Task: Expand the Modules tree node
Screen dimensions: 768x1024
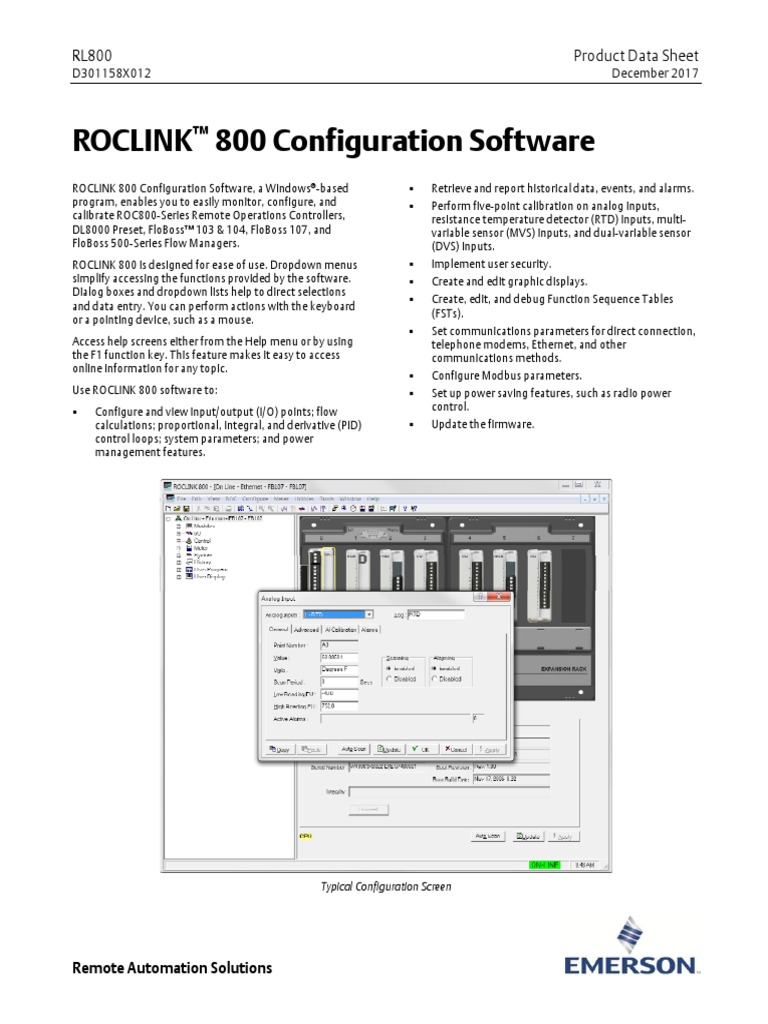Action: coord(179,526)
